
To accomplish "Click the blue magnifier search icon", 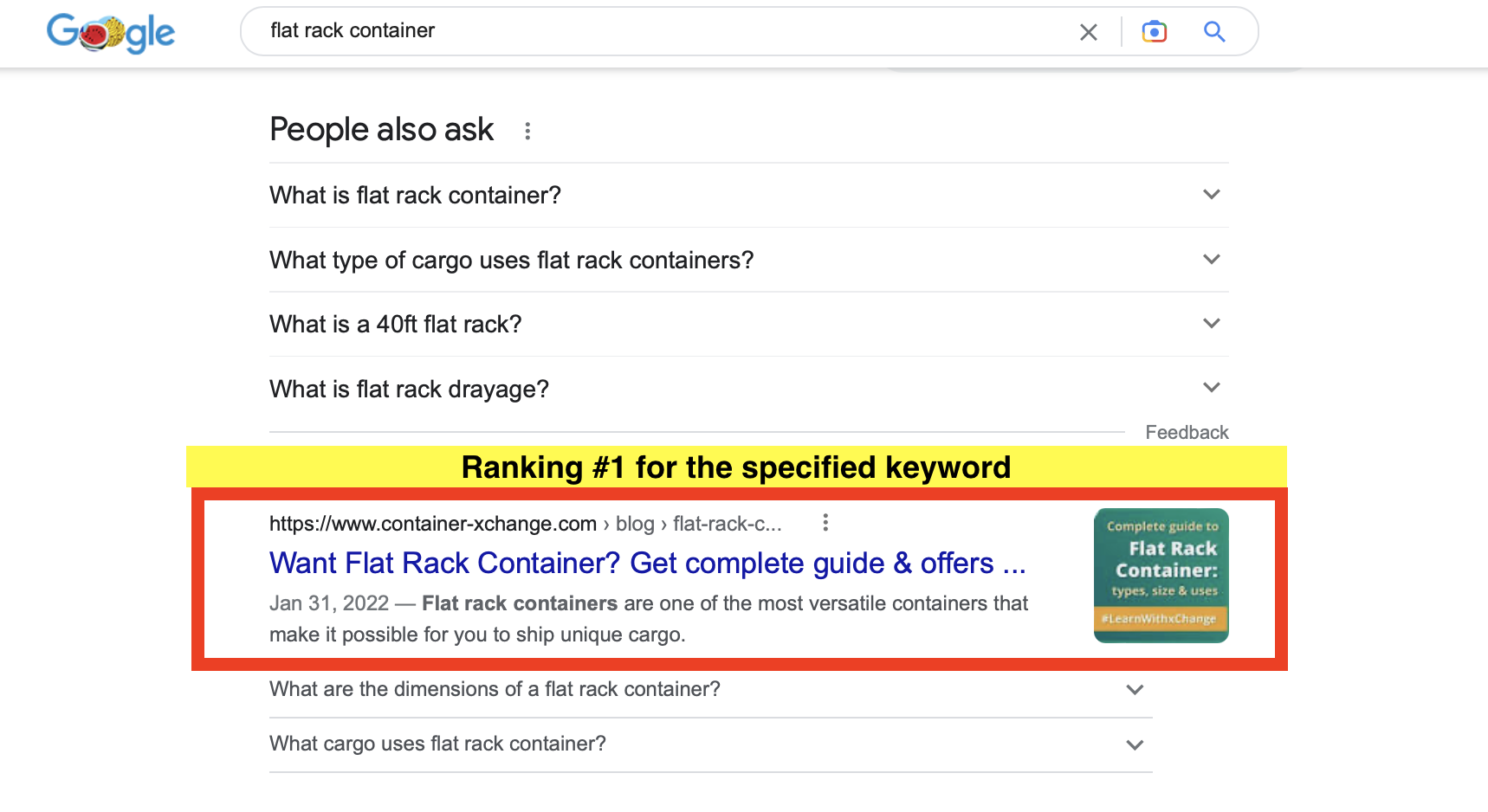I will pos(1214,32).
